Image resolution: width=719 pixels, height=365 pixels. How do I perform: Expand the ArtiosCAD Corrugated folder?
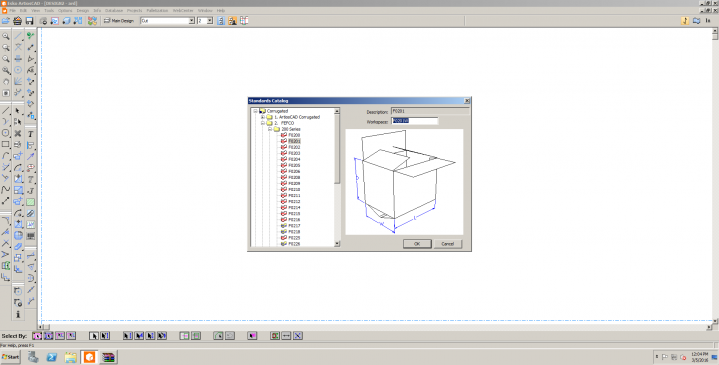[263, 117]
